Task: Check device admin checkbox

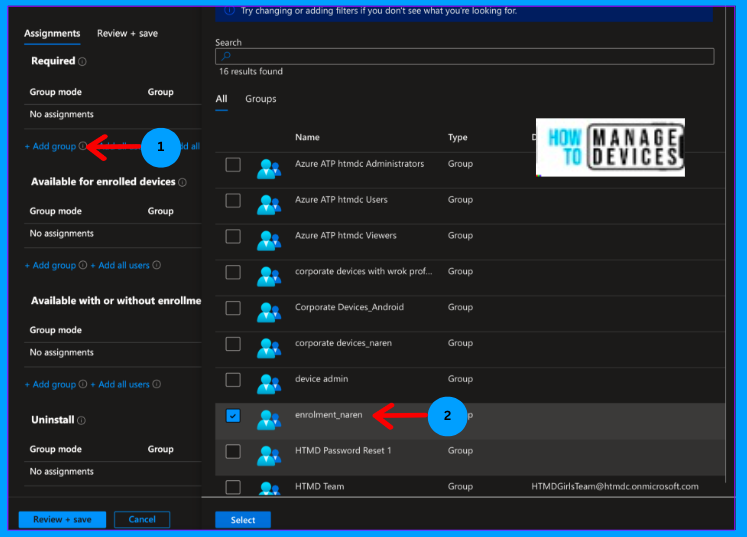Action: tap(233, 380)
